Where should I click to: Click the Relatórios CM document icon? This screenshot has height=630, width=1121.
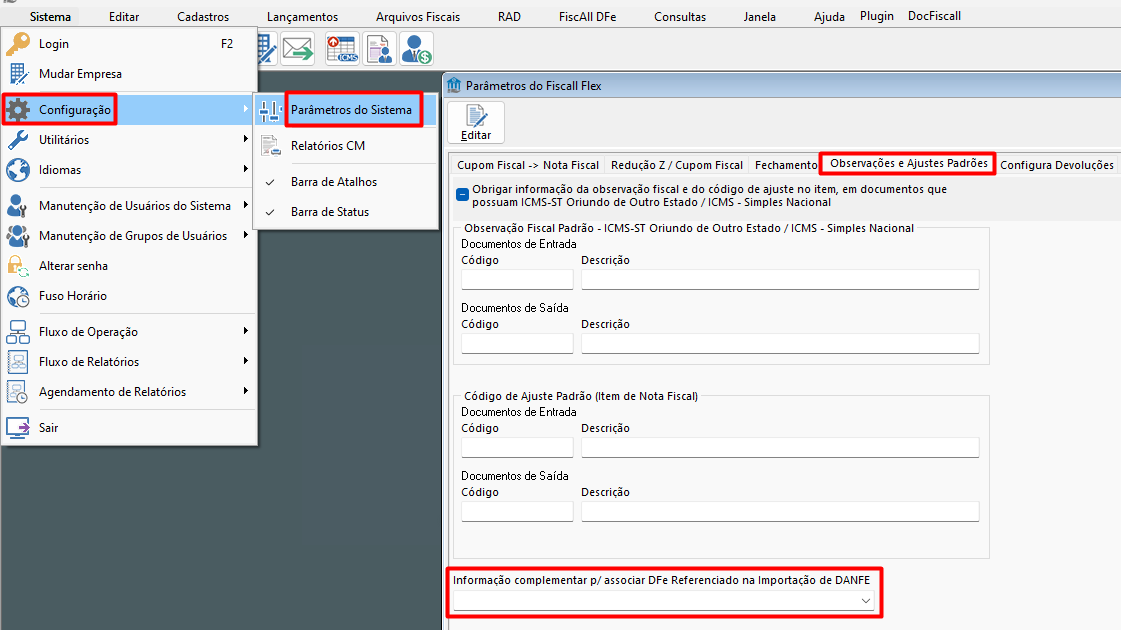coord(270,146)
